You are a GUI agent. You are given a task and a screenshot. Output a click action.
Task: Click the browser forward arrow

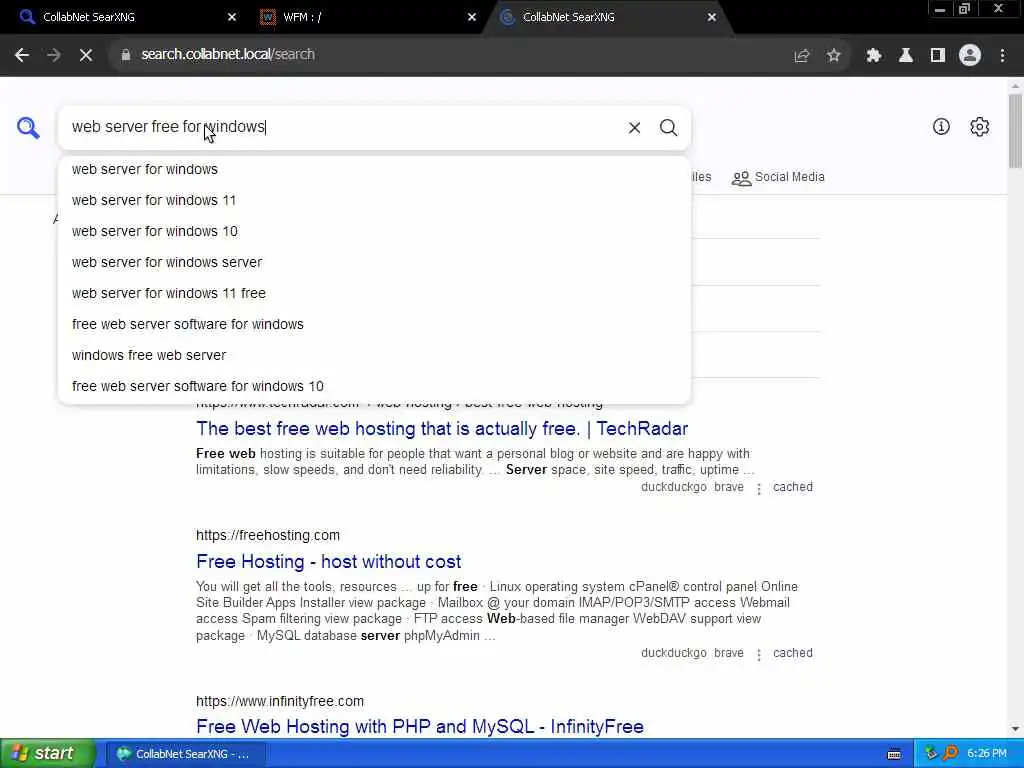tap(54, 56)
